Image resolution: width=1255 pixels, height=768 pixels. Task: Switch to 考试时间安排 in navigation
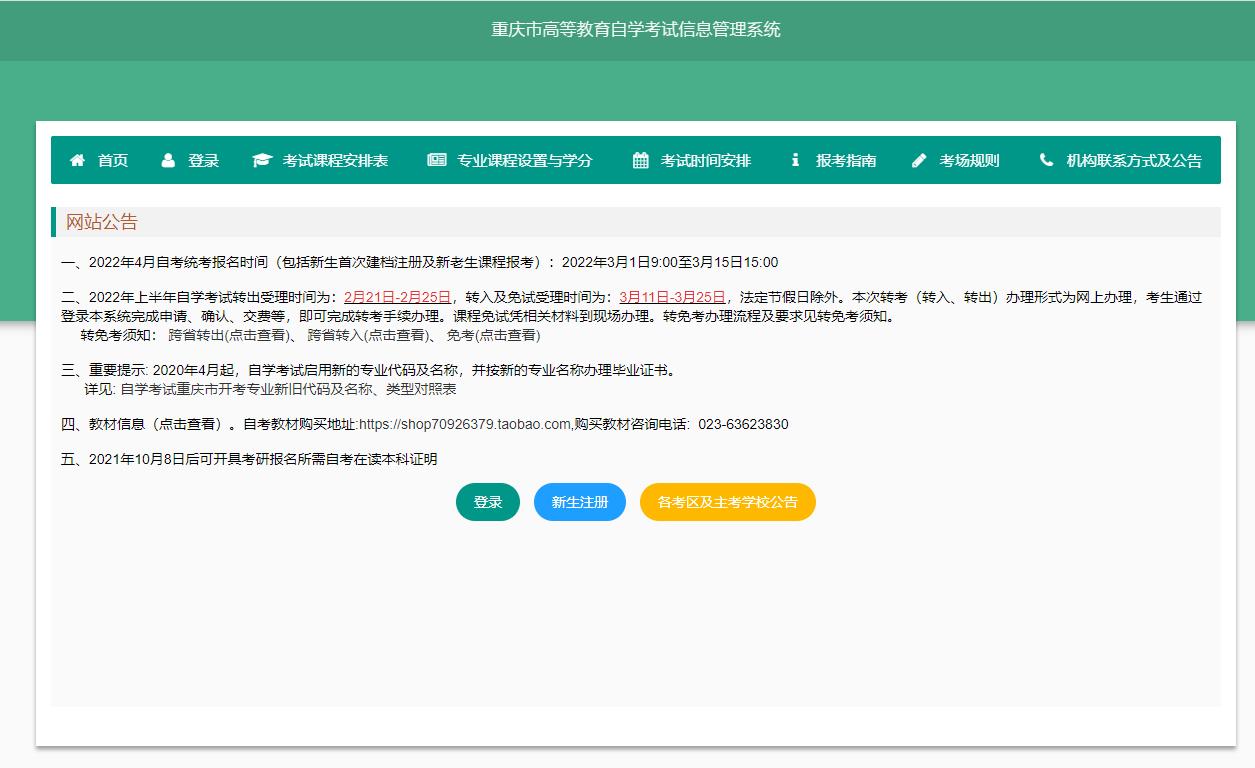pyautogui.click(x=707, y=160)
